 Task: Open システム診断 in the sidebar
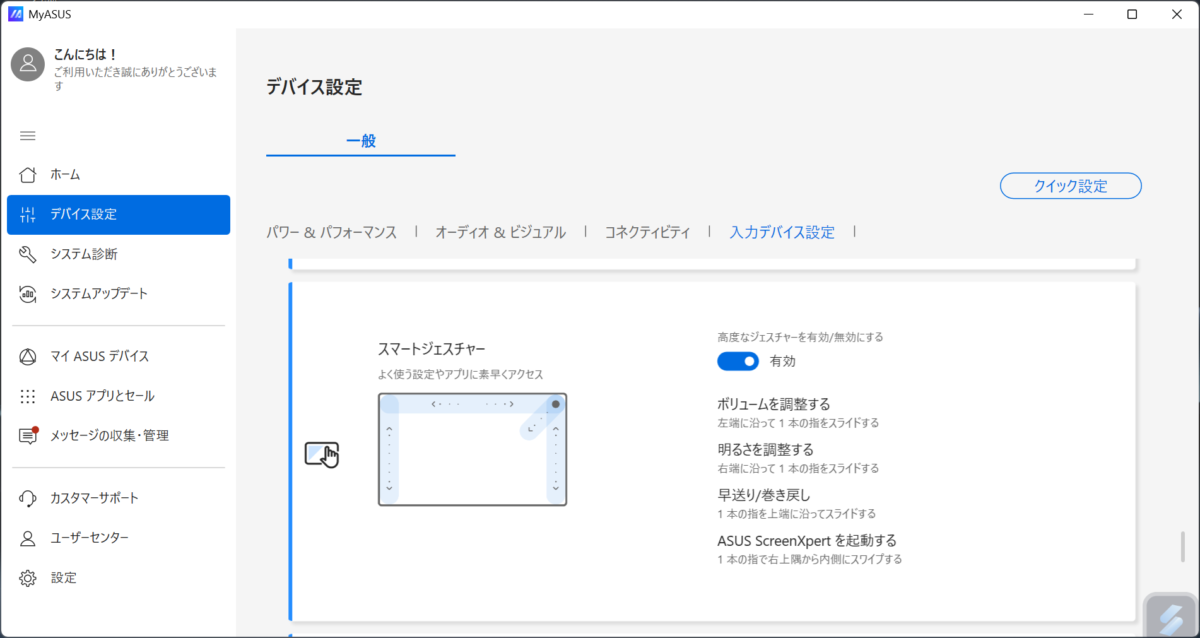pos(118,254)
